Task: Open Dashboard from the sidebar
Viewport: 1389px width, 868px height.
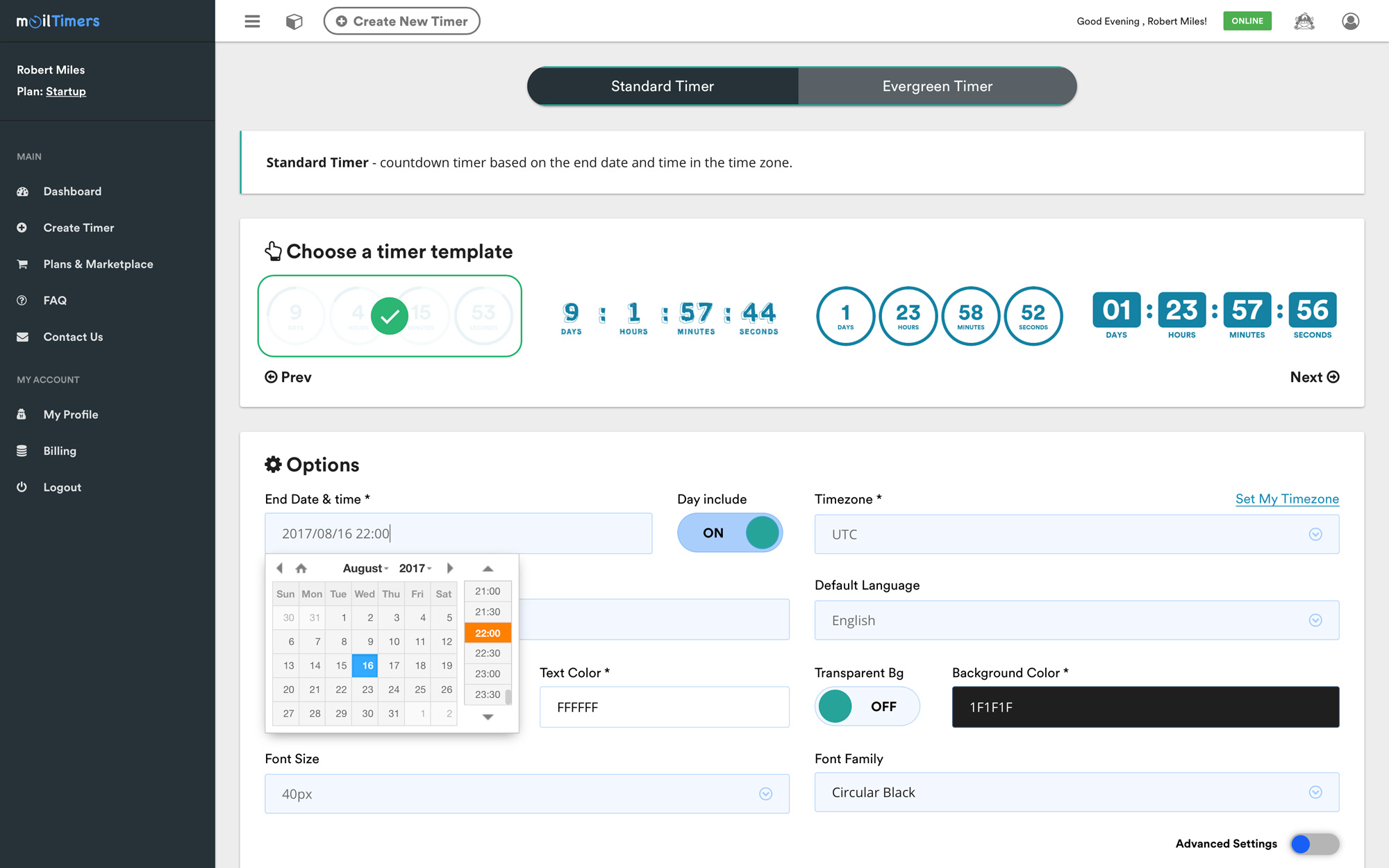Action: tap(72, 191)
